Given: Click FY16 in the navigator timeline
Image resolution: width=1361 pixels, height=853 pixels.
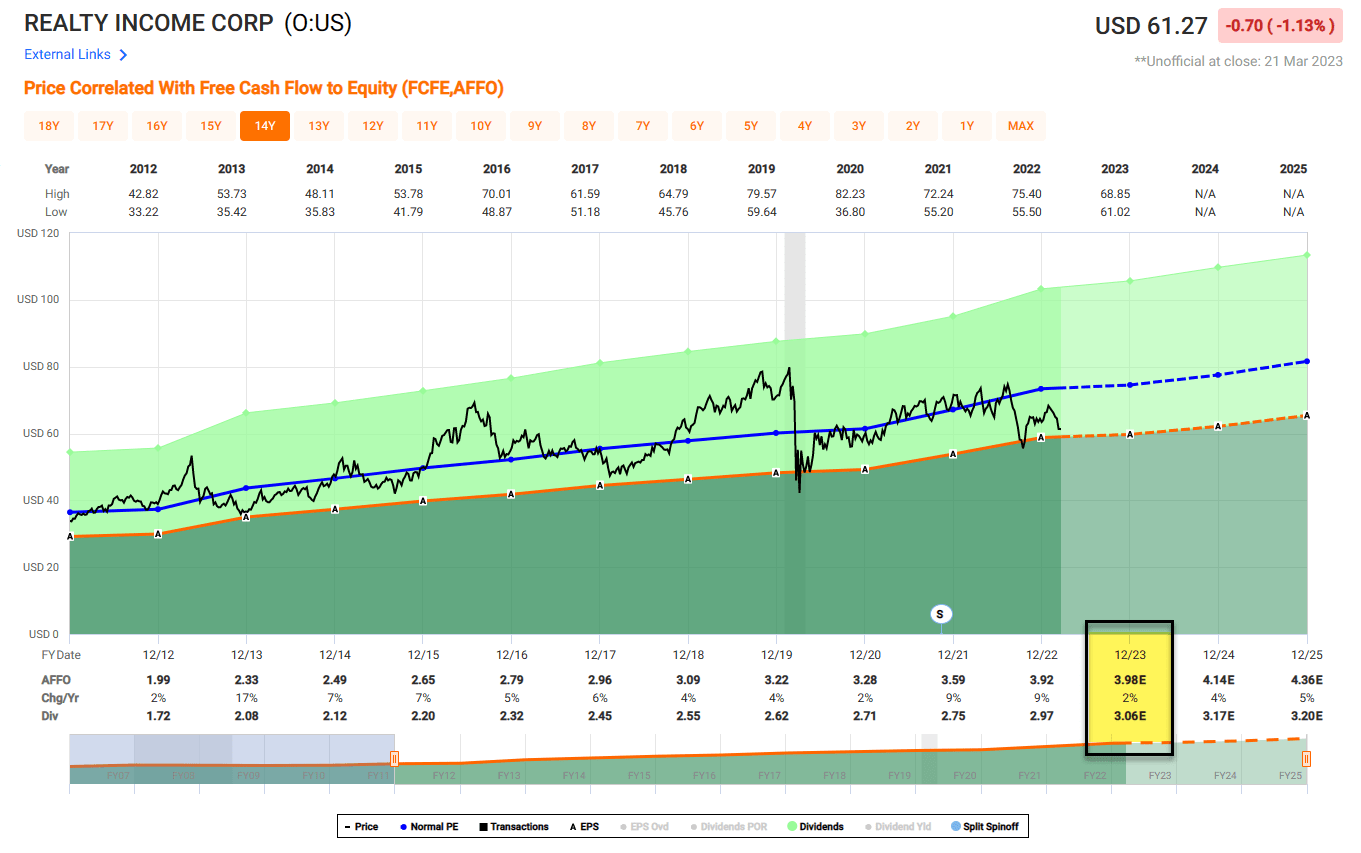Looking at the screenshot, I should pos(704,775).
